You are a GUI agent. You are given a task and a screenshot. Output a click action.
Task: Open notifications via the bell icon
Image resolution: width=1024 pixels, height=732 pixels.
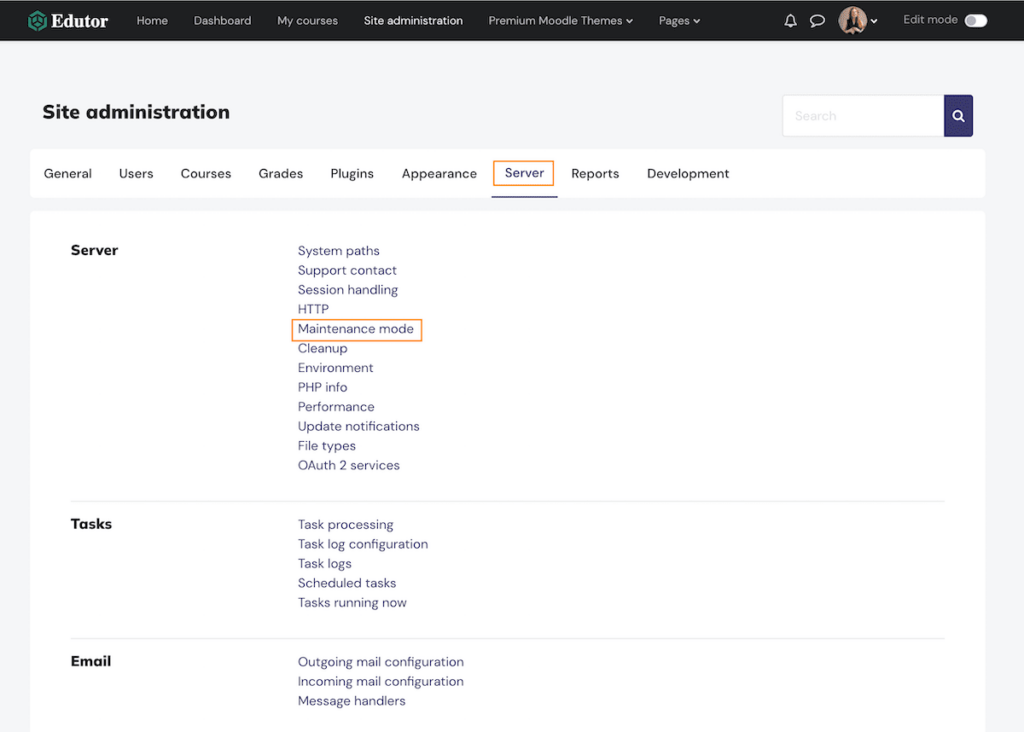point(790,20)
